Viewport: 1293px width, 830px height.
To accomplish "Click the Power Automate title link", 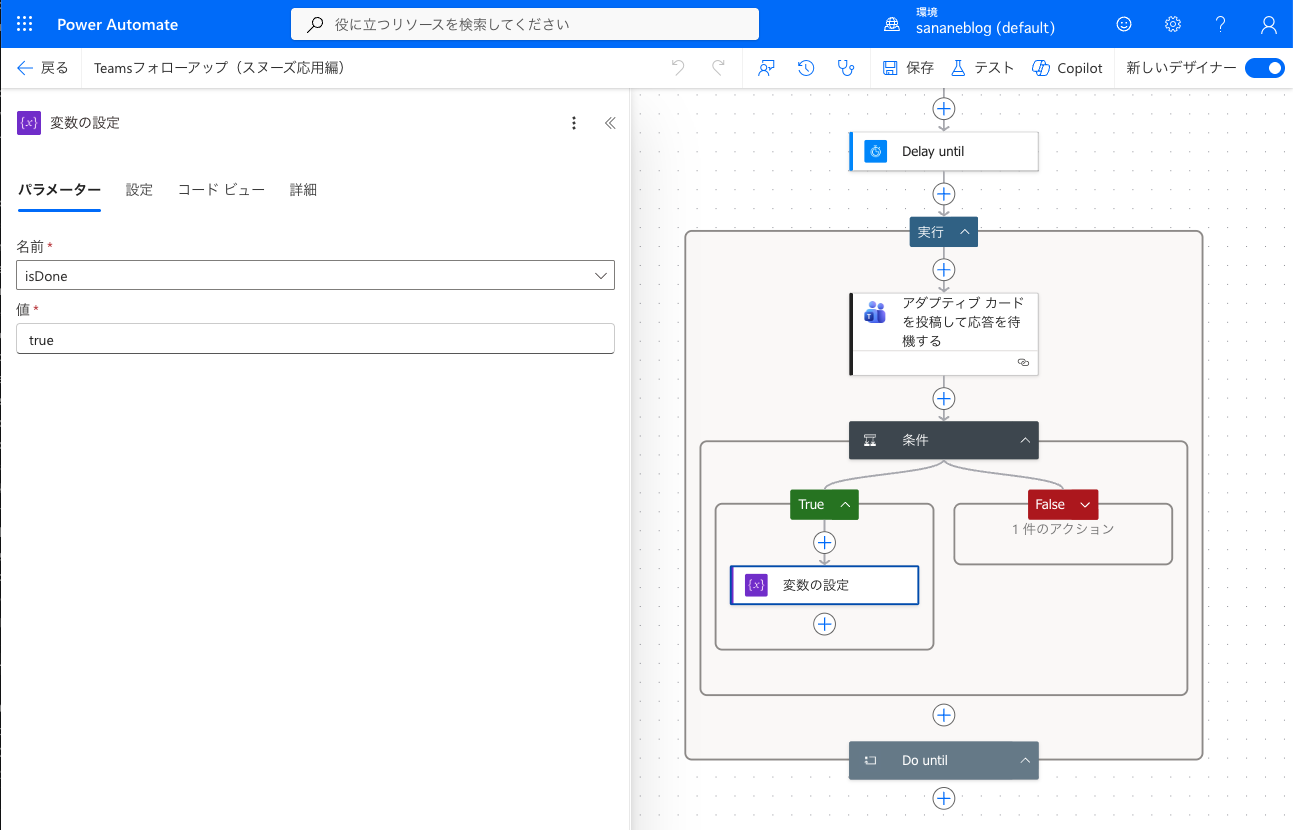I will coord(117,24).
